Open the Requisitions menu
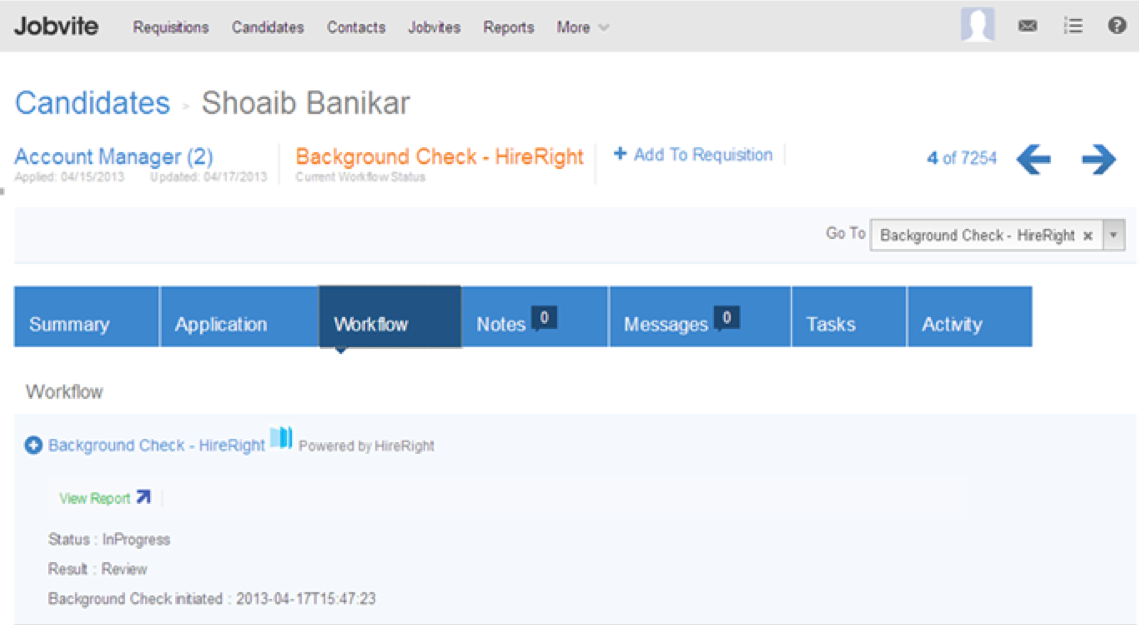Image resolution: width=1139 pixels, height=625 pixels. (171, 28)
